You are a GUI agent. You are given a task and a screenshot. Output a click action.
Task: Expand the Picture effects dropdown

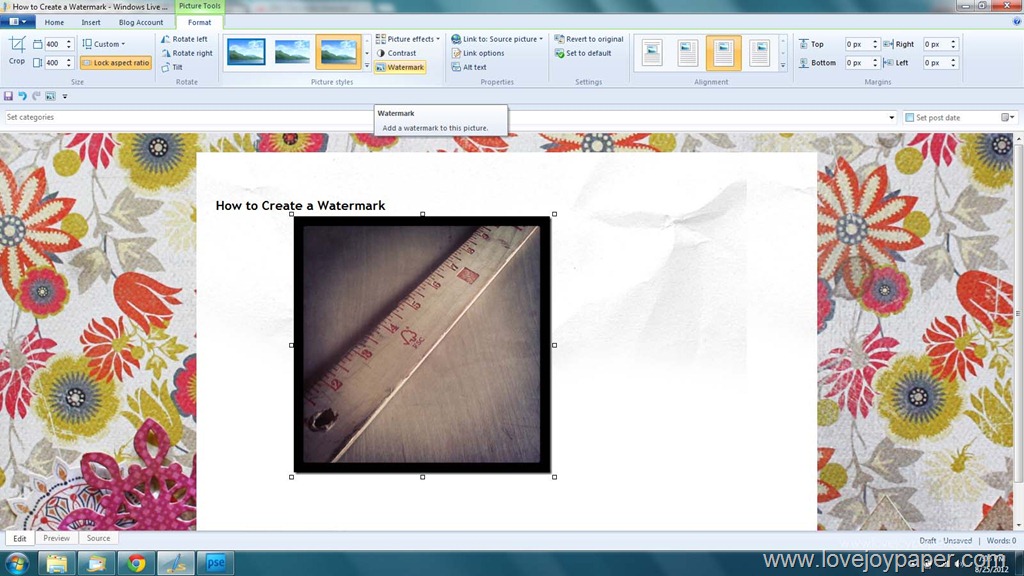click(x=408, y=39)
